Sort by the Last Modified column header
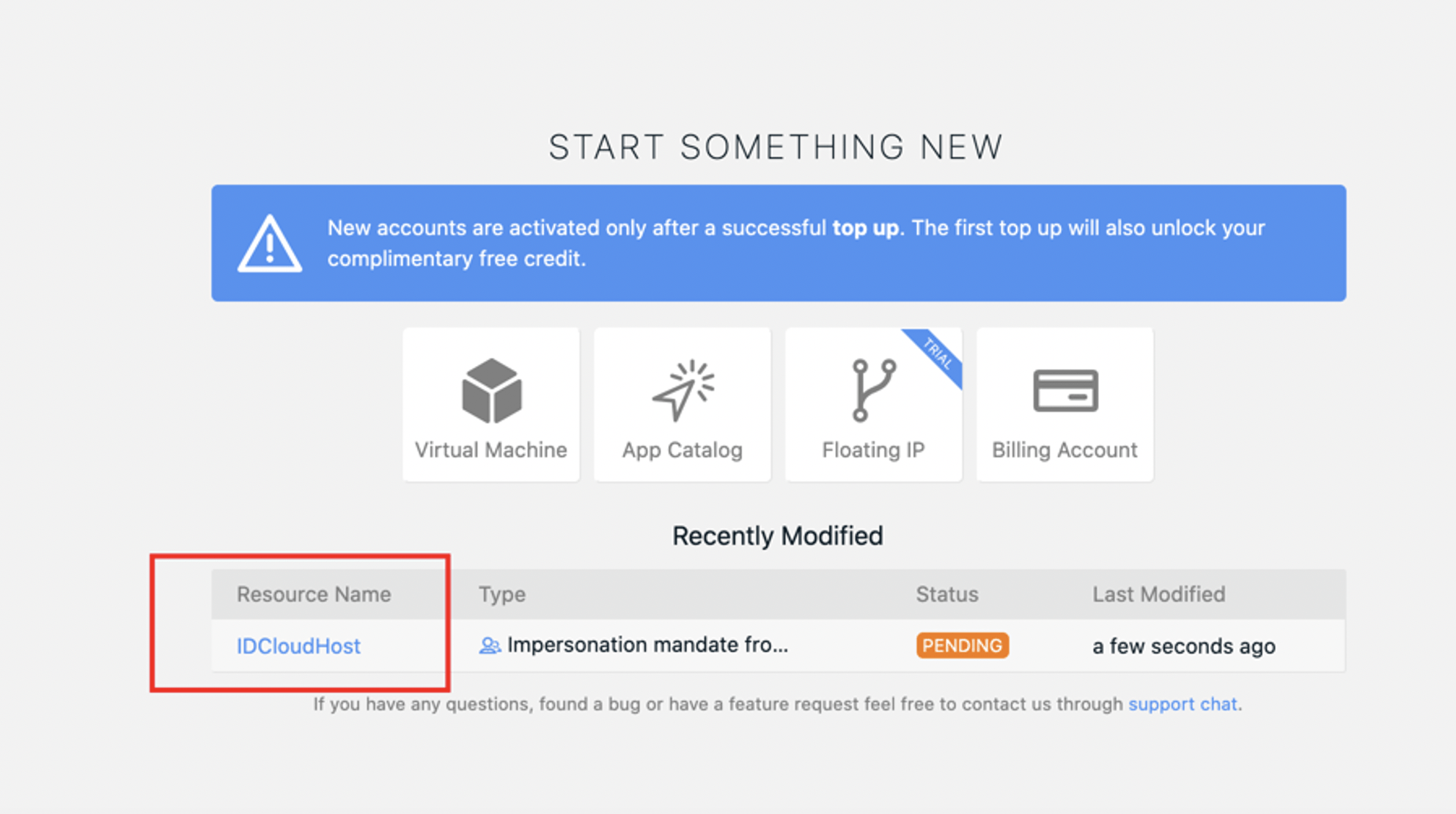1456x814 pixels. (x=1158, y=594)
